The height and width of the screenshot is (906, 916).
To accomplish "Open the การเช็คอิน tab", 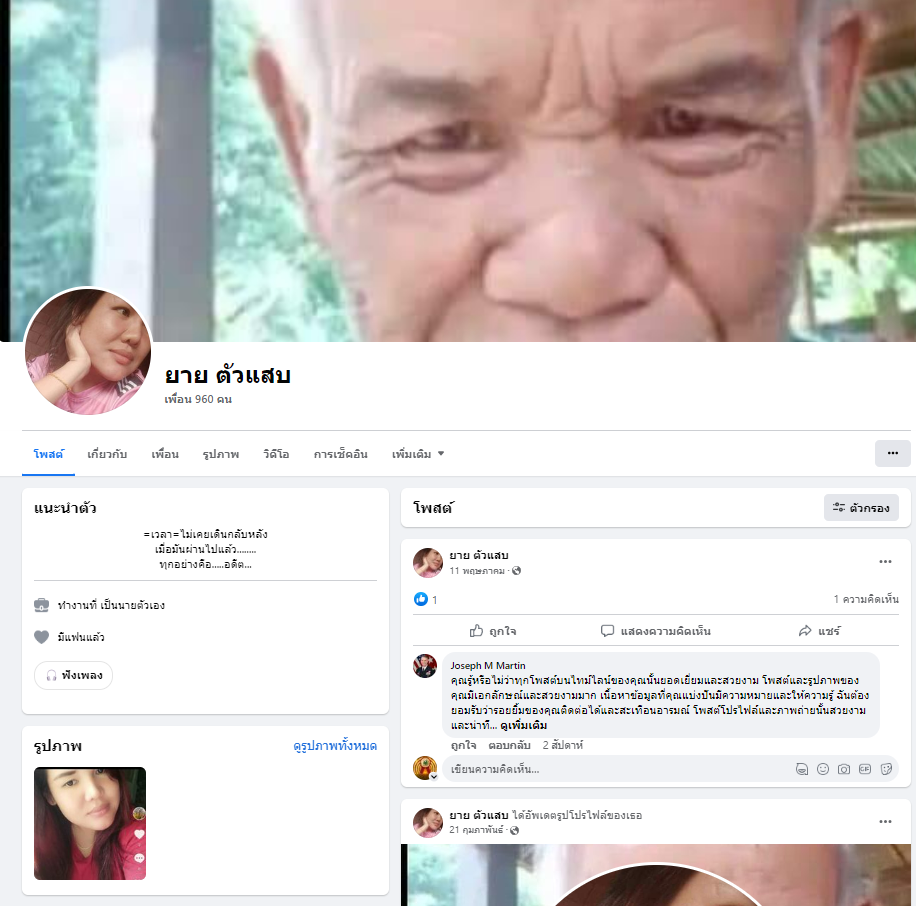I will click(x=341, y=454).
